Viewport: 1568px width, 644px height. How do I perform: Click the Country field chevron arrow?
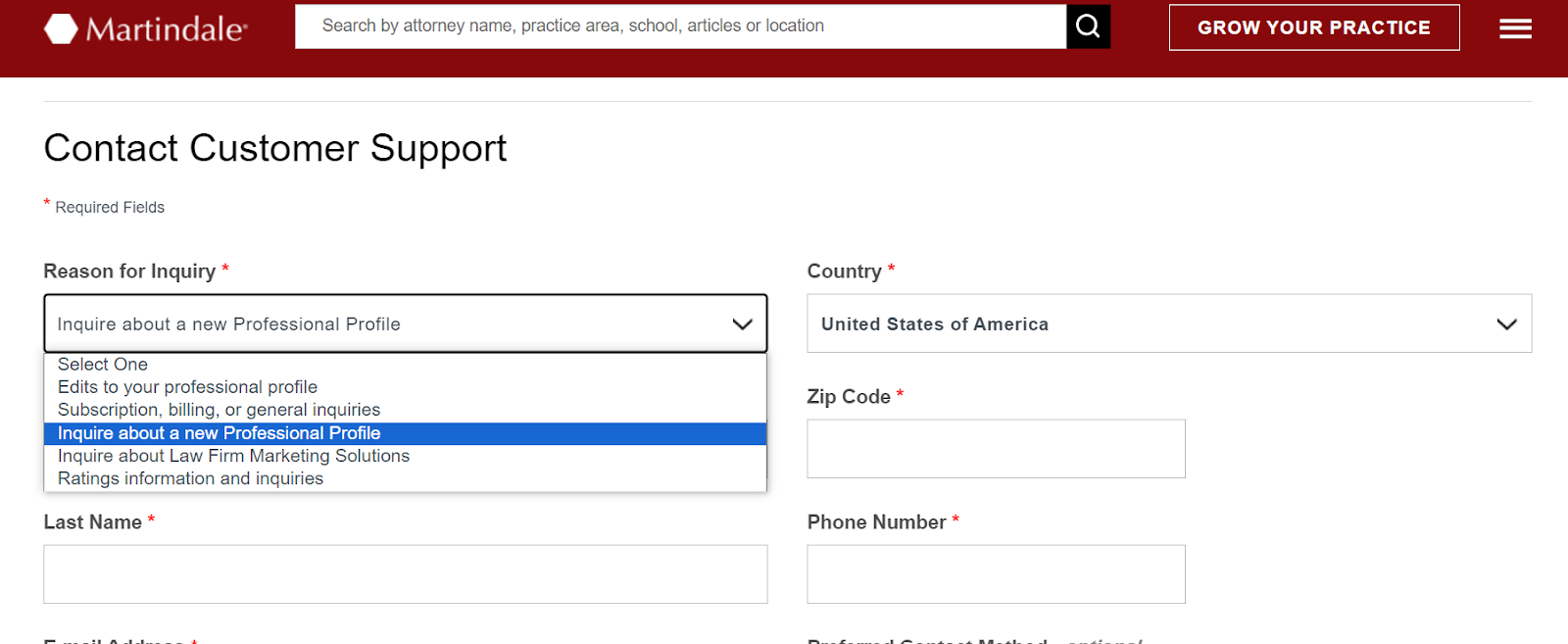[1507, 324]
